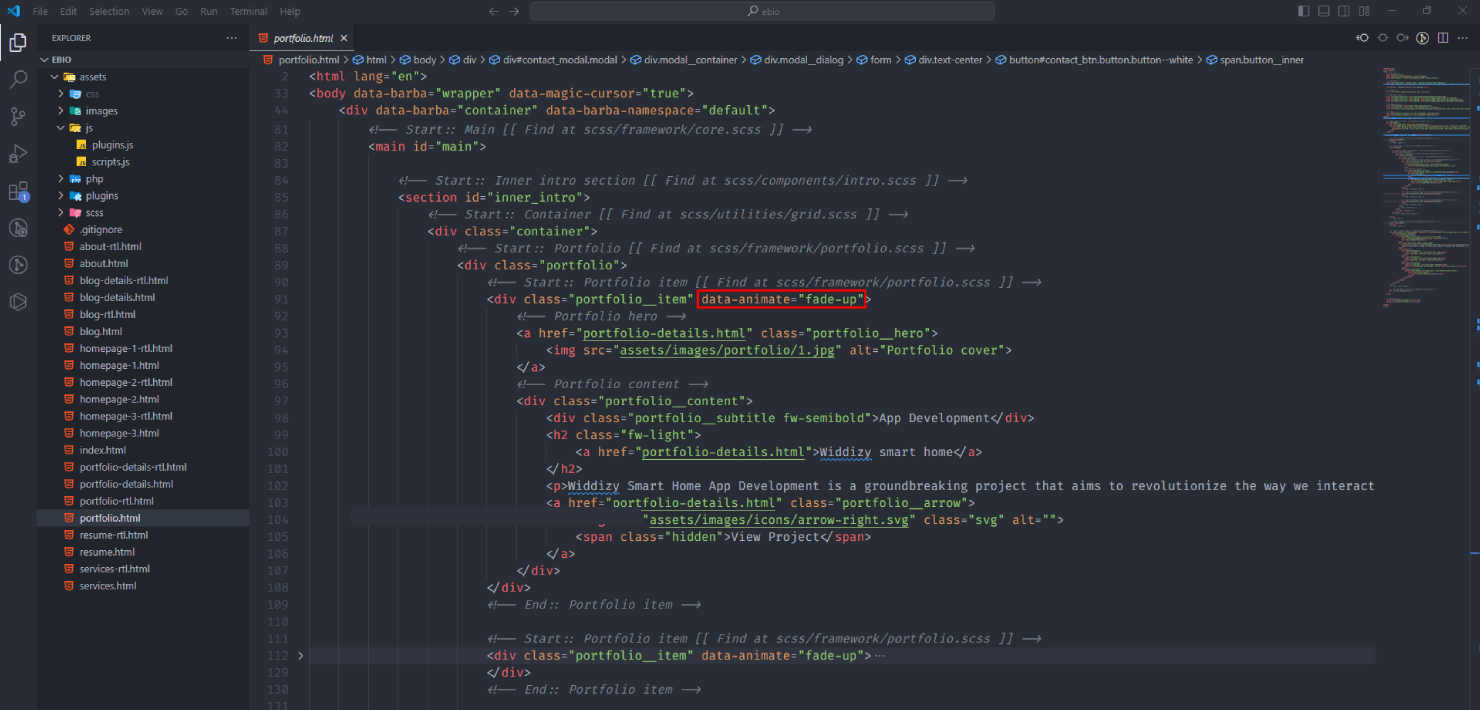Click the VS Code logo in the title bar
Viewport: 1480px width, 710px height.
tap(13, 11)
